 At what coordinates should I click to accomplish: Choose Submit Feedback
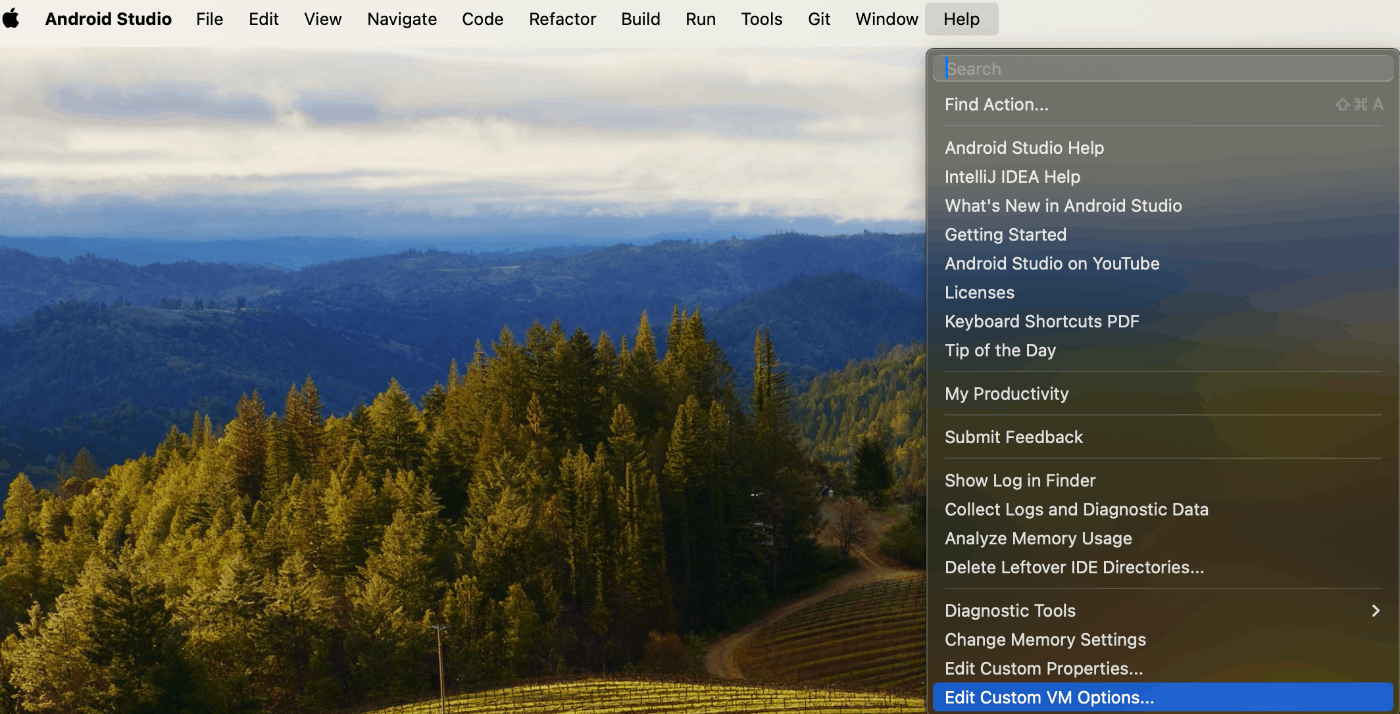click(x=1163, y=437)
